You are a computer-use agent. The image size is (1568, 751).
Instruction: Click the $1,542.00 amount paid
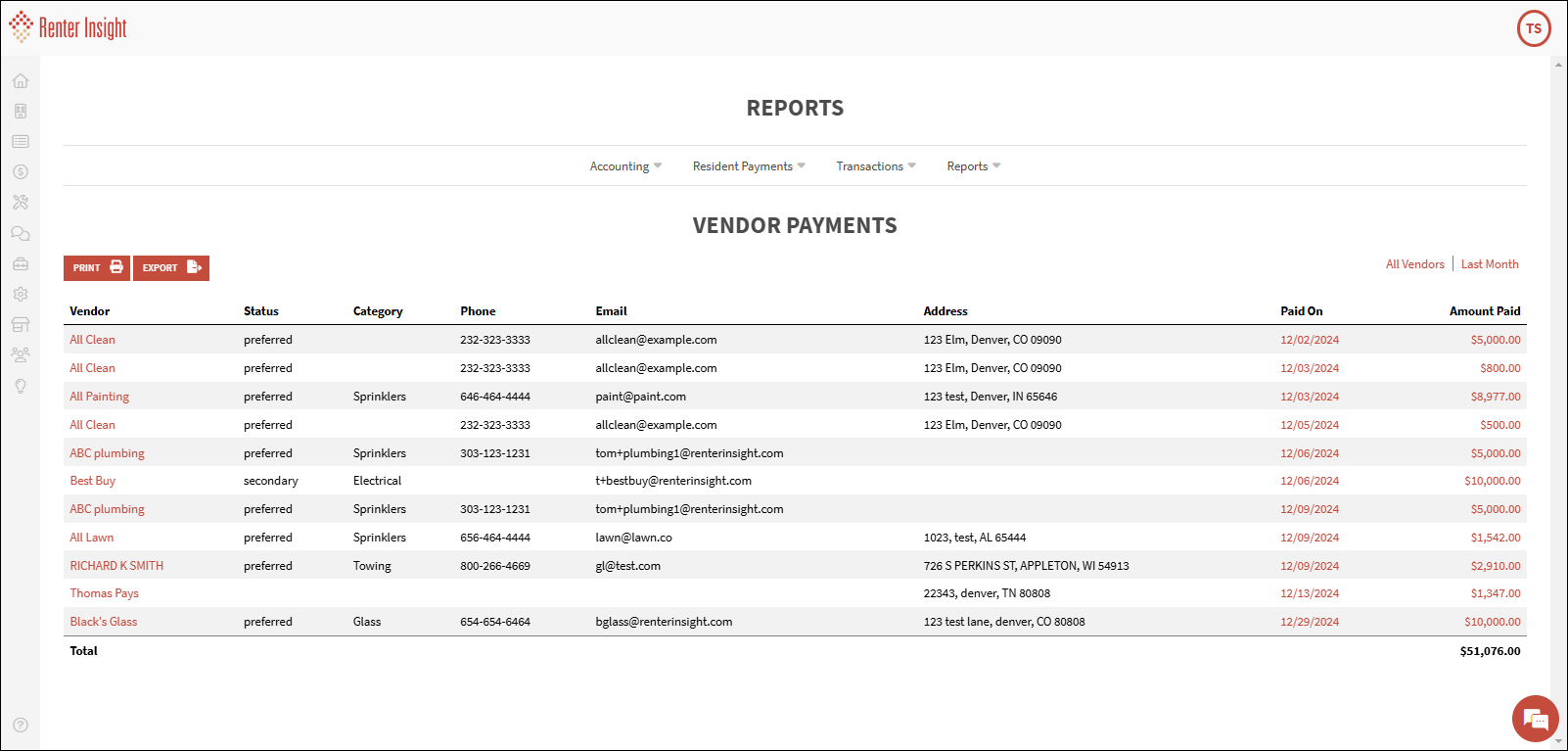(x=1496, y=538)
